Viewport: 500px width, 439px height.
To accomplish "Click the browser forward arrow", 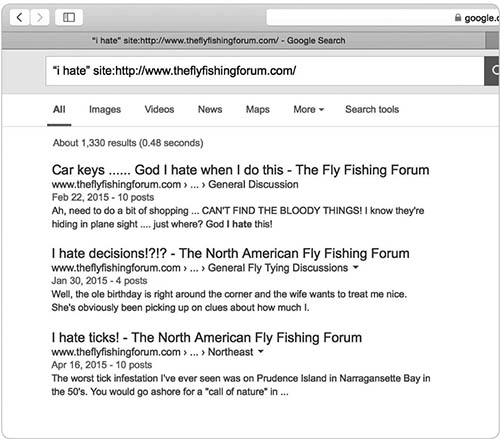I will (40, 17).
